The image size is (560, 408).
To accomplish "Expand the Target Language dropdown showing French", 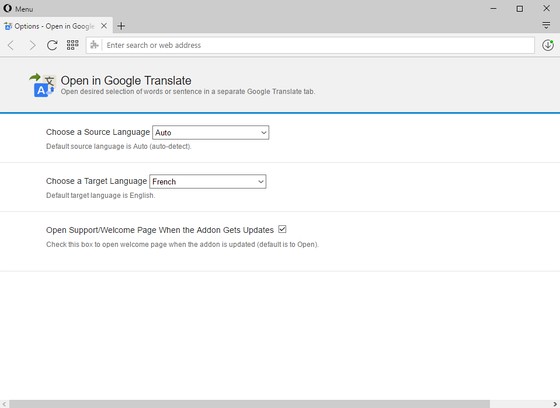I will coord(208,181).
